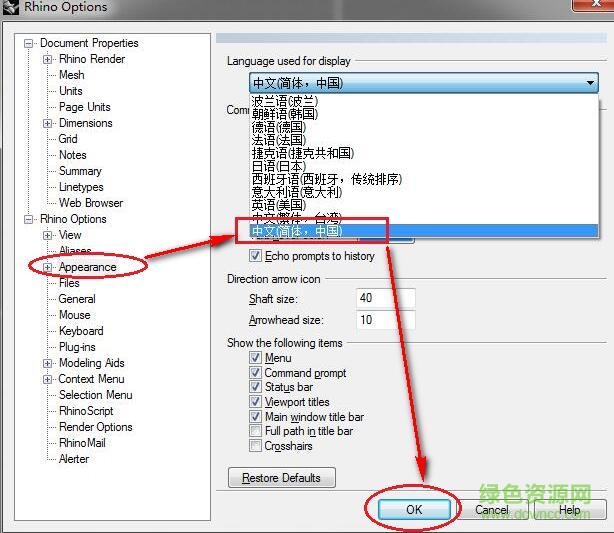Select Plug-ins tree item

pyautogui.click(x=77, y=347)
